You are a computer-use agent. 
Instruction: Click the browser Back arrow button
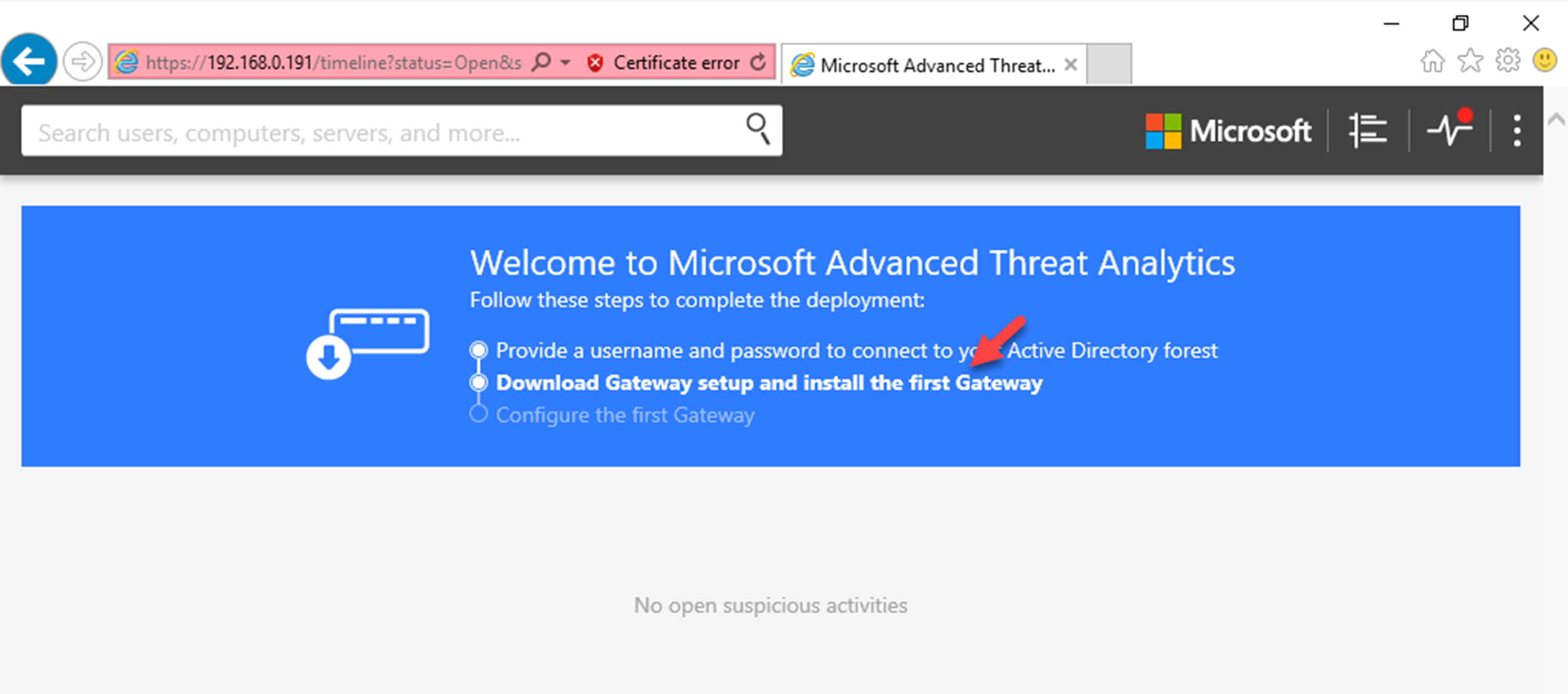[28, 60]
